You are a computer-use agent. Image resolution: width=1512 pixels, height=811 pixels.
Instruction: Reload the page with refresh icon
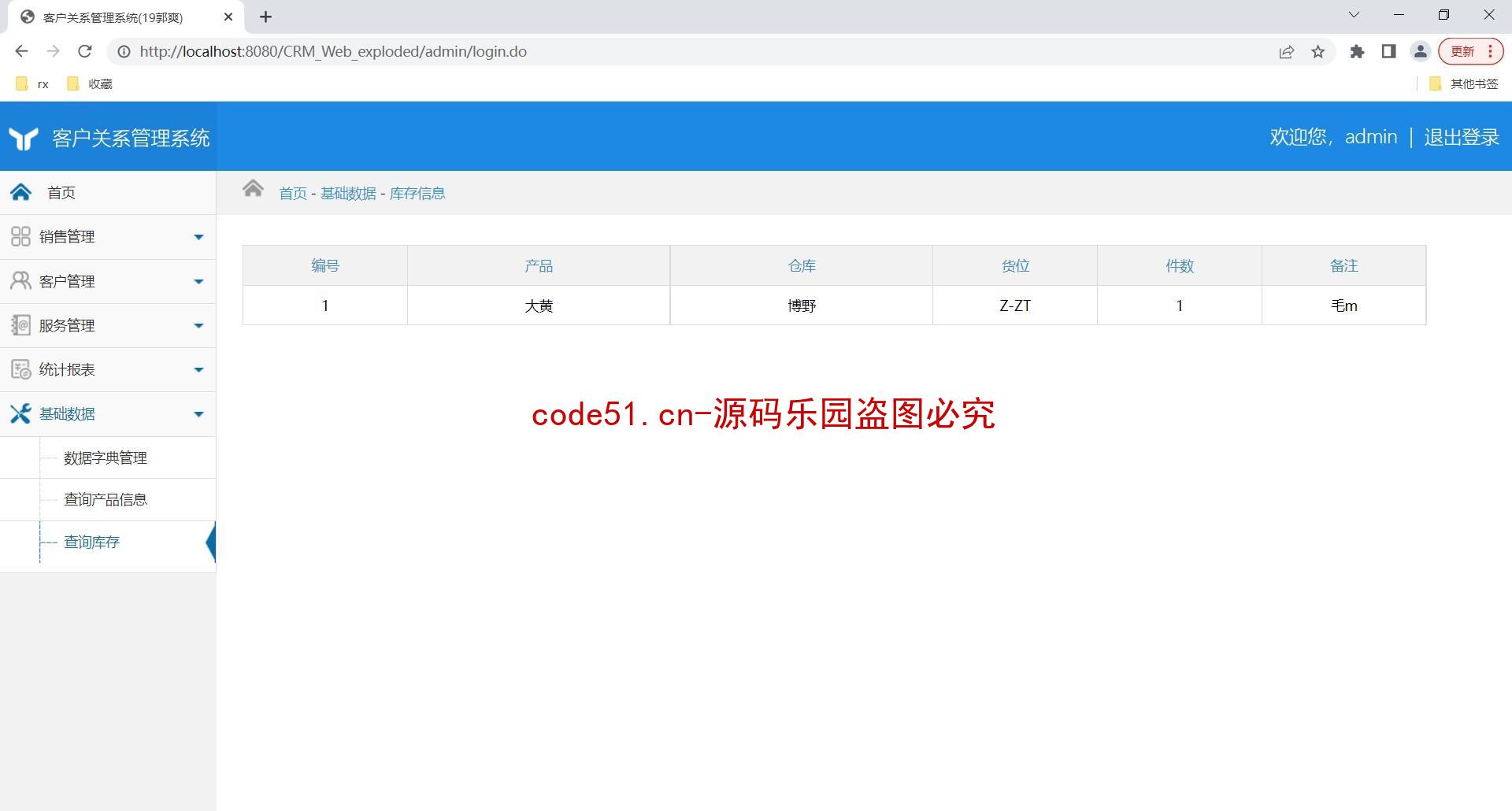tap(84, 51)
